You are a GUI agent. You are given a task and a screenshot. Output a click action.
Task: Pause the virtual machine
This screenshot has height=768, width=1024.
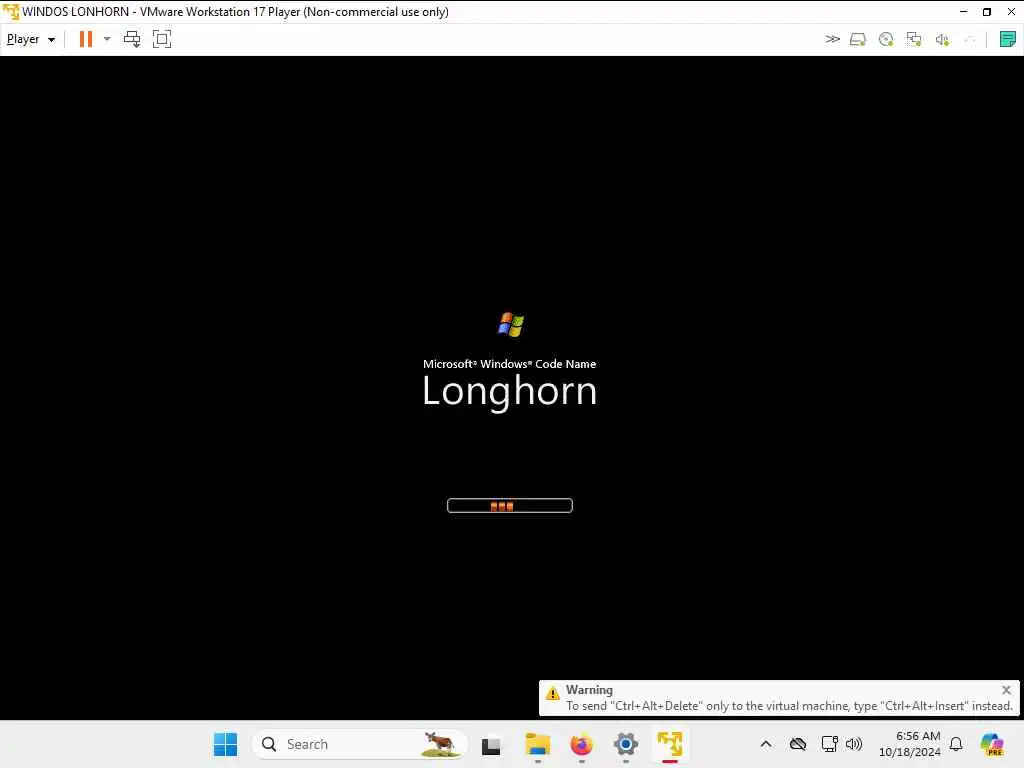[86, 39]
